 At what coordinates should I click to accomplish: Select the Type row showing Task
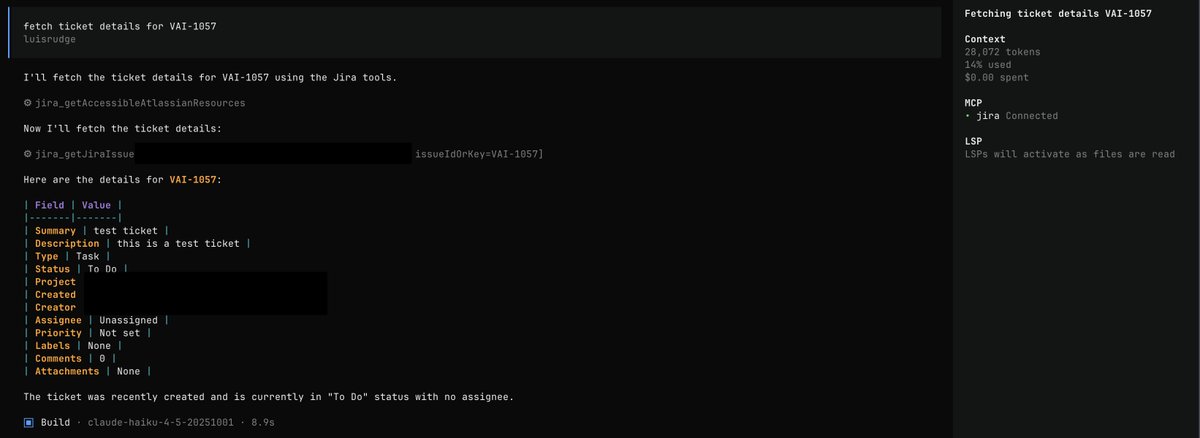click(x=66, y=256)
